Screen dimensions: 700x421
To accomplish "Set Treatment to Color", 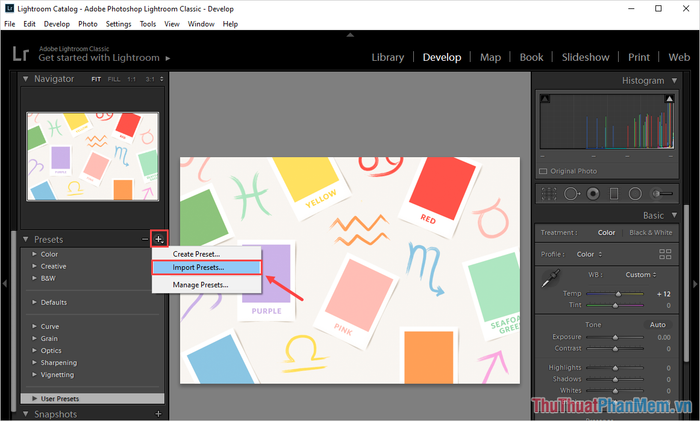I will (x=606, y=233).
